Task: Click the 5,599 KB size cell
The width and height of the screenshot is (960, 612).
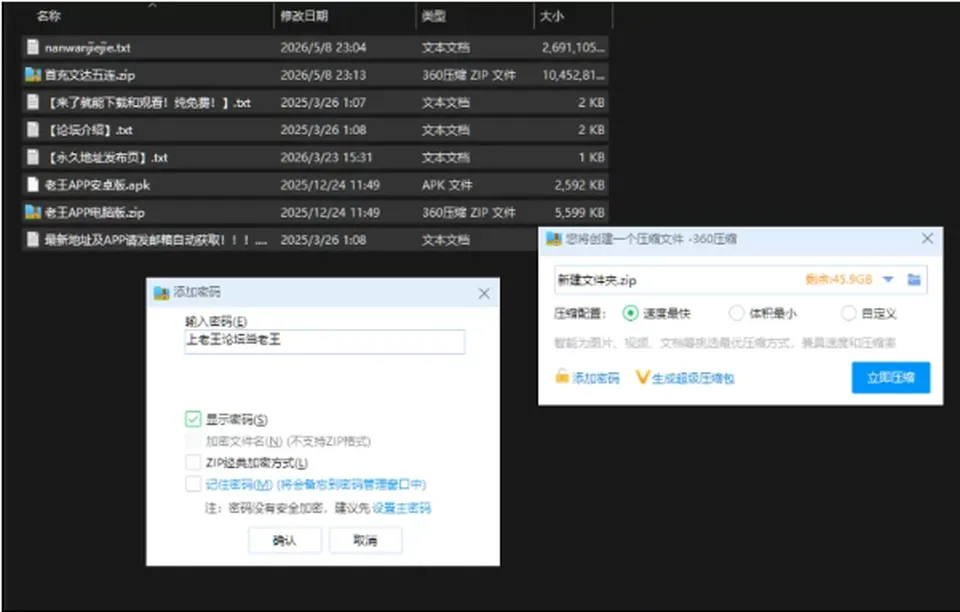Action: [579, 212]
